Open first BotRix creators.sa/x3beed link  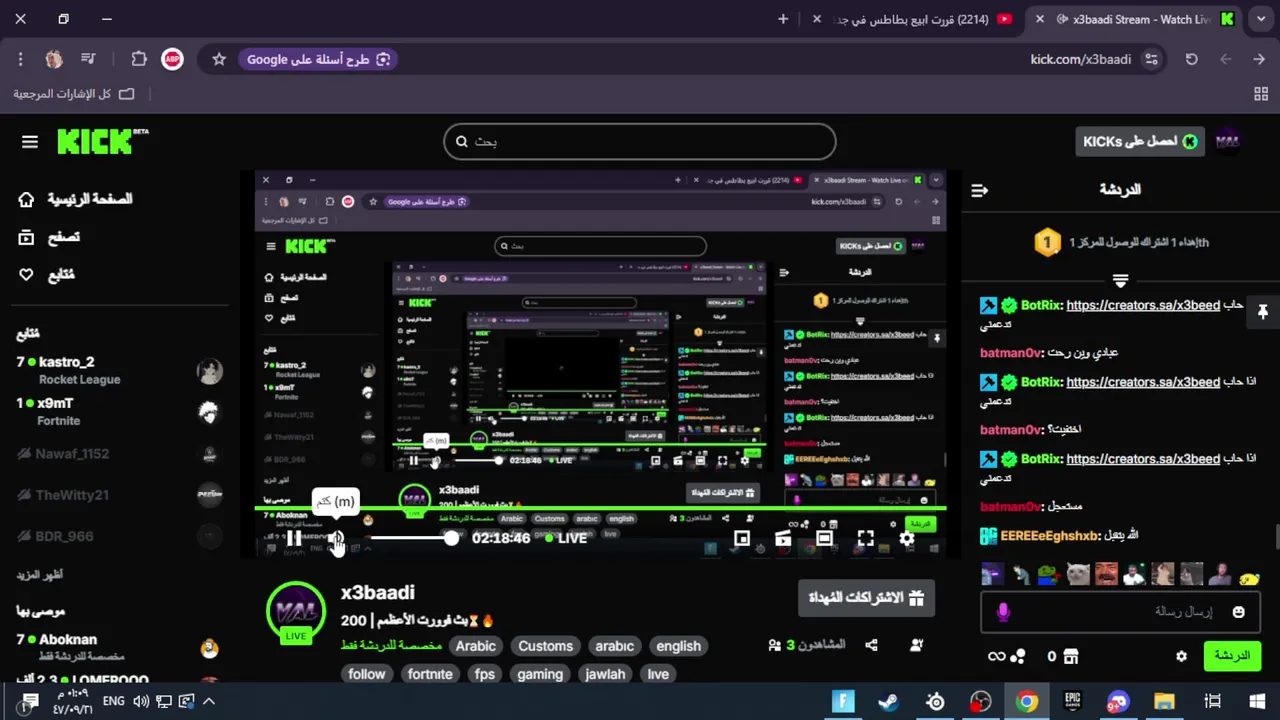point(1143,305)
